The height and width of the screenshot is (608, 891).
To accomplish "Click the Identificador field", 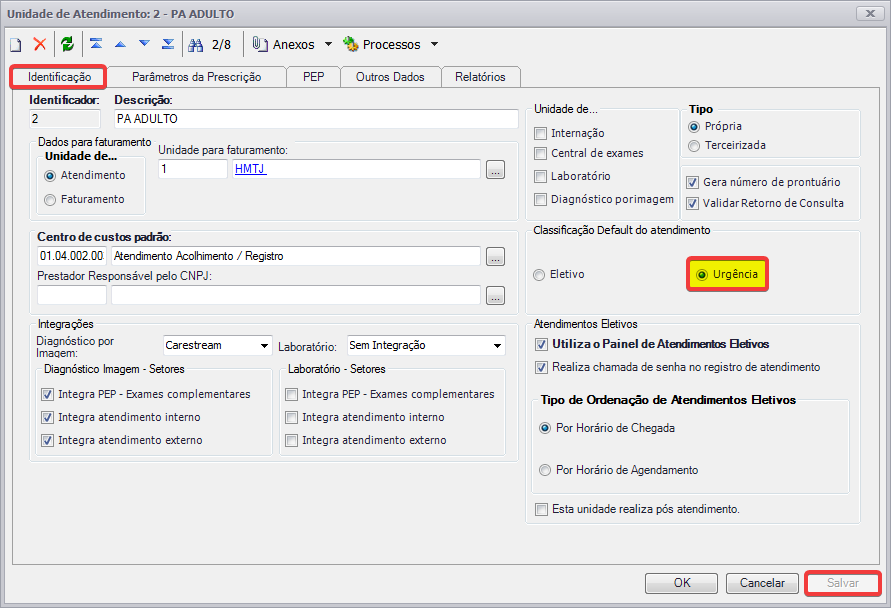I will [65, 119].
